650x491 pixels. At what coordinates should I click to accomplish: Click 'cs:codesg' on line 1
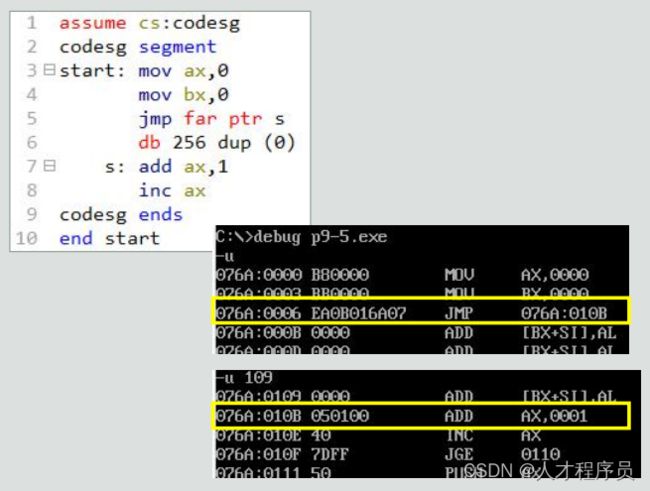point(189,24)
